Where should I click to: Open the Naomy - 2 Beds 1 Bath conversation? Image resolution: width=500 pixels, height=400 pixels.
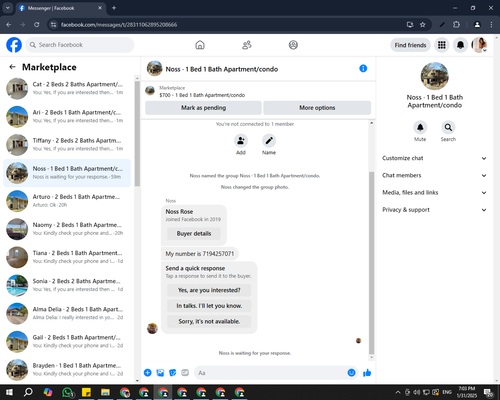pyautogui.click(x=67, y=229)
